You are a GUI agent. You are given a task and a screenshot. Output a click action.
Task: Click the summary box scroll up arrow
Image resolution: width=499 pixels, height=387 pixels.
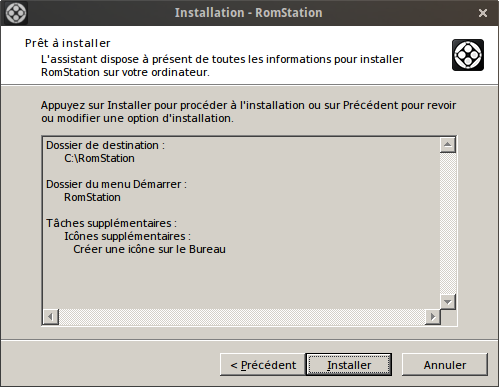tap(448, 145)
